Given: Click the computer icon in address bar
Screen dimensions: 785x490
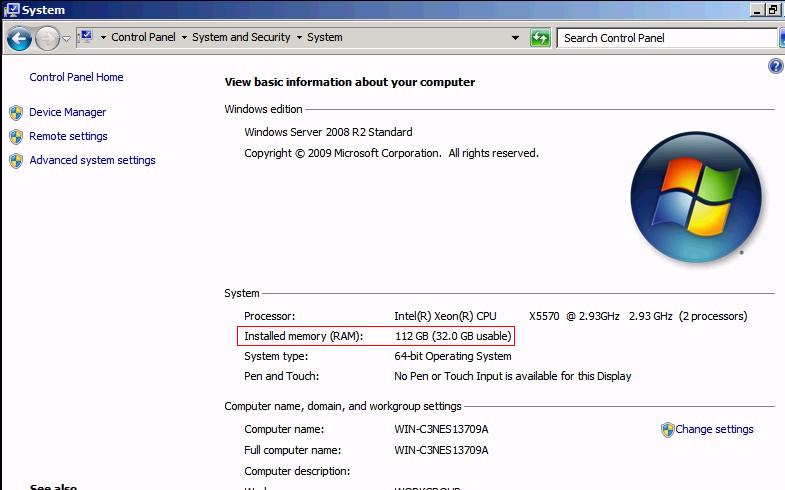Looking at the screenshot, I should coord(87,36).
